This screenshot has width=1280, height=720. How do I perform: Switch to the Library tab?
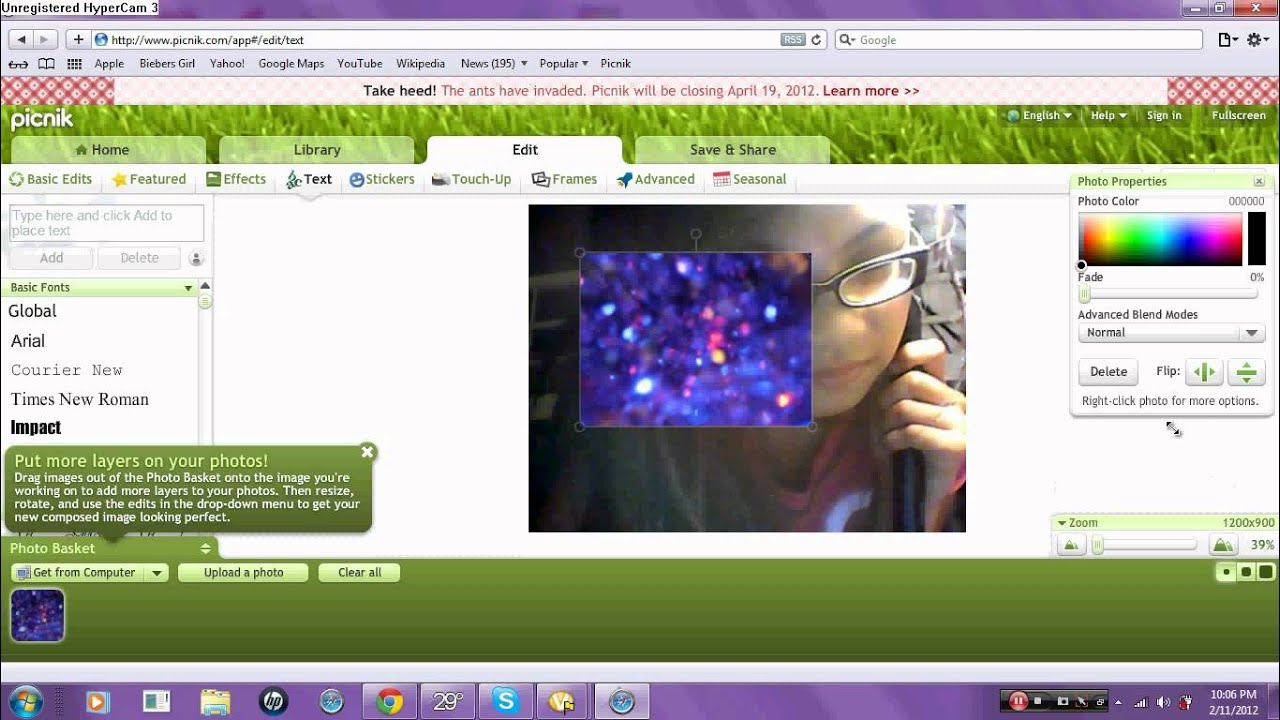(x=317, y=150)
